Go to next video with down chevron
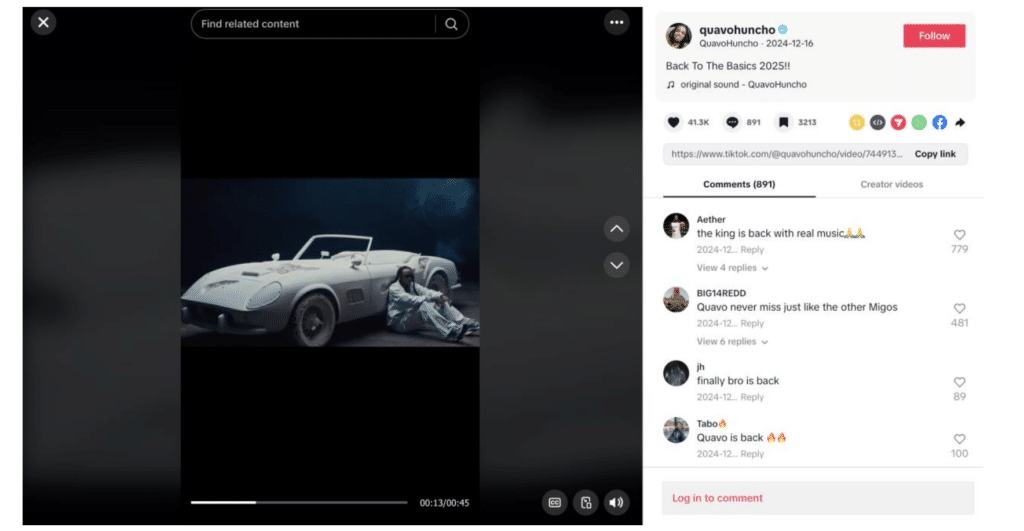 (616, 265)
